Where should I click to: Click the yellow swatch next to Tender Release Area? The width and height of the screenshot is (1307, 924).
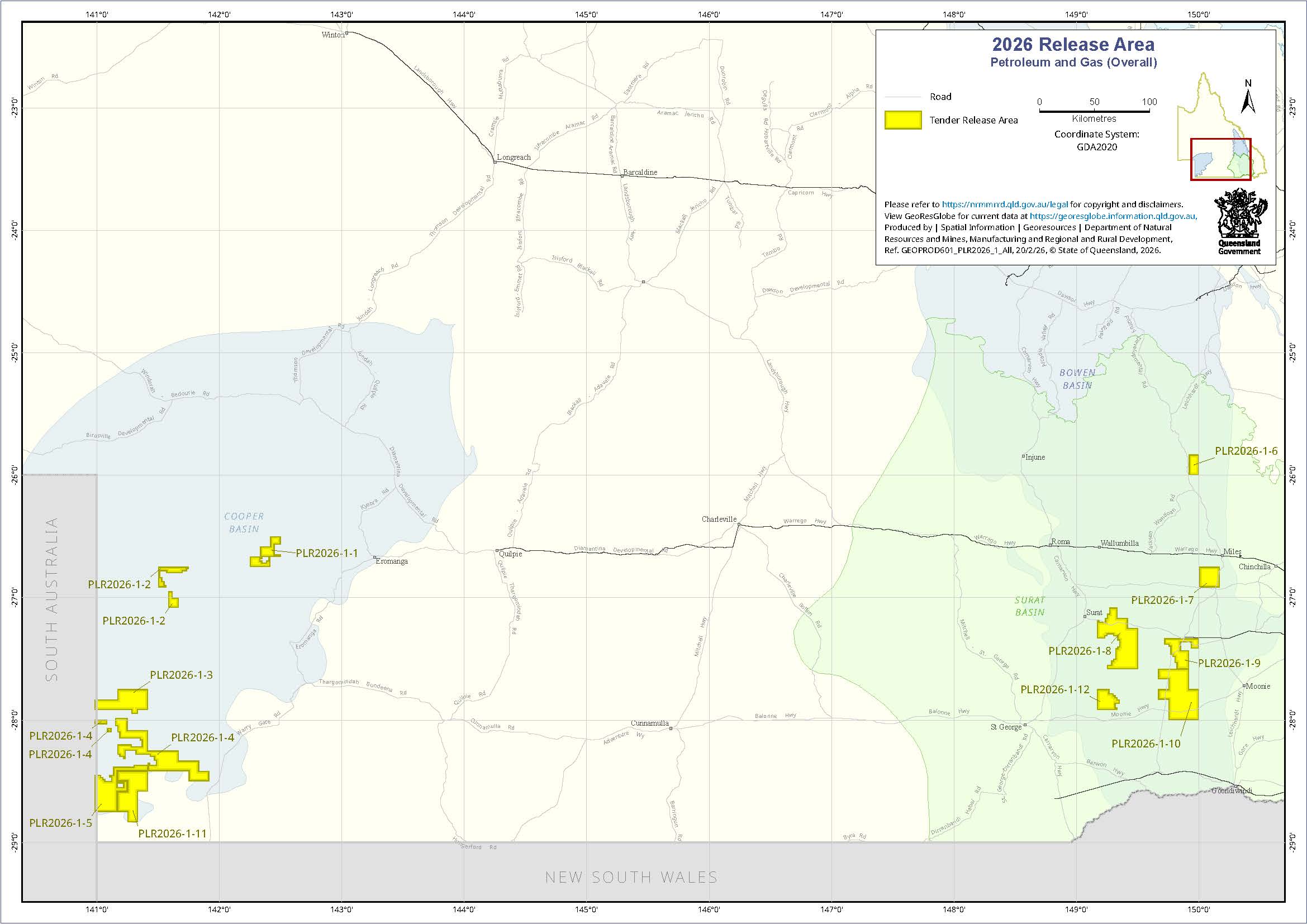pos(904,120)
